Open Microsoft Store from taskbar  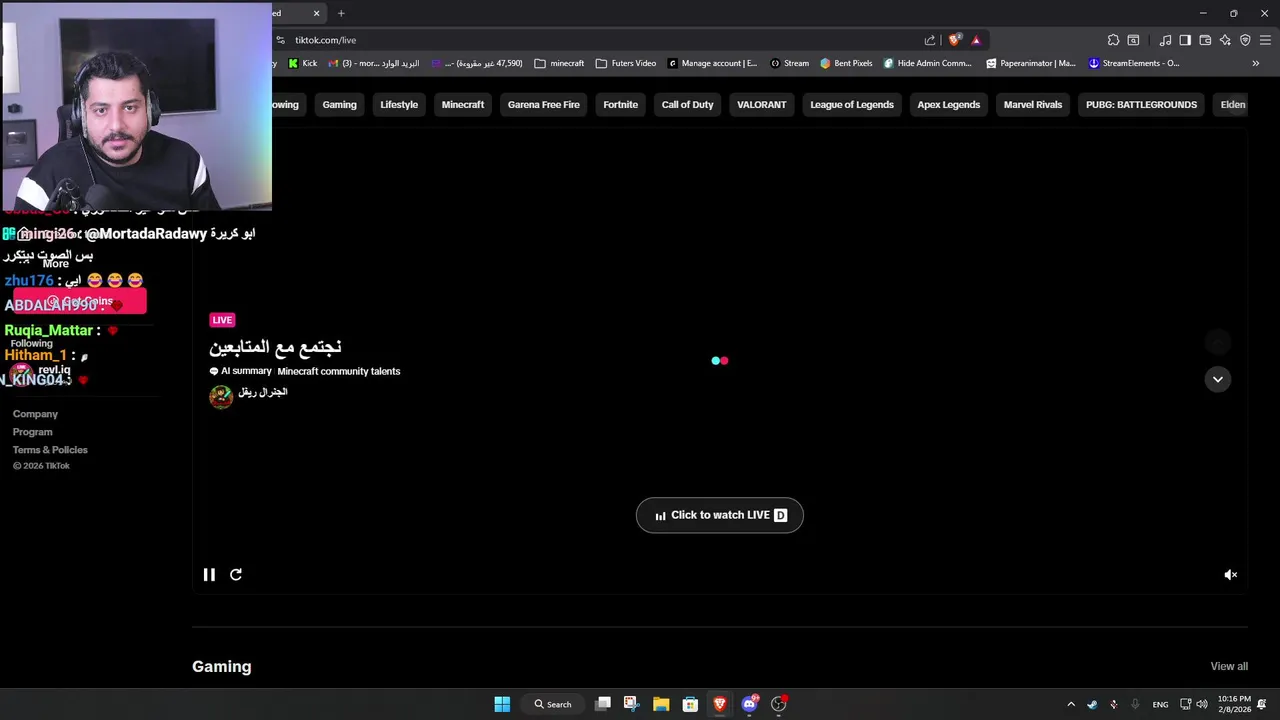coord(690,704)
